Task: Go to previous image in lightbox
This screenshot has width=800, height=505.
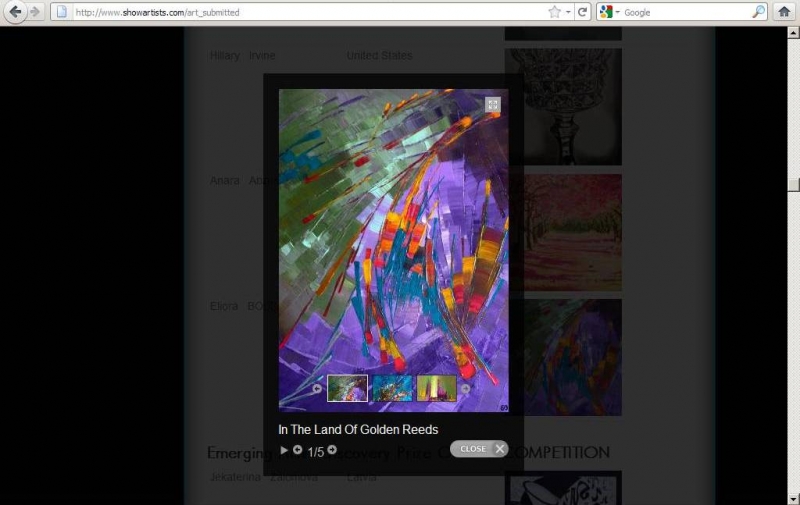Action: pos(297,450)
